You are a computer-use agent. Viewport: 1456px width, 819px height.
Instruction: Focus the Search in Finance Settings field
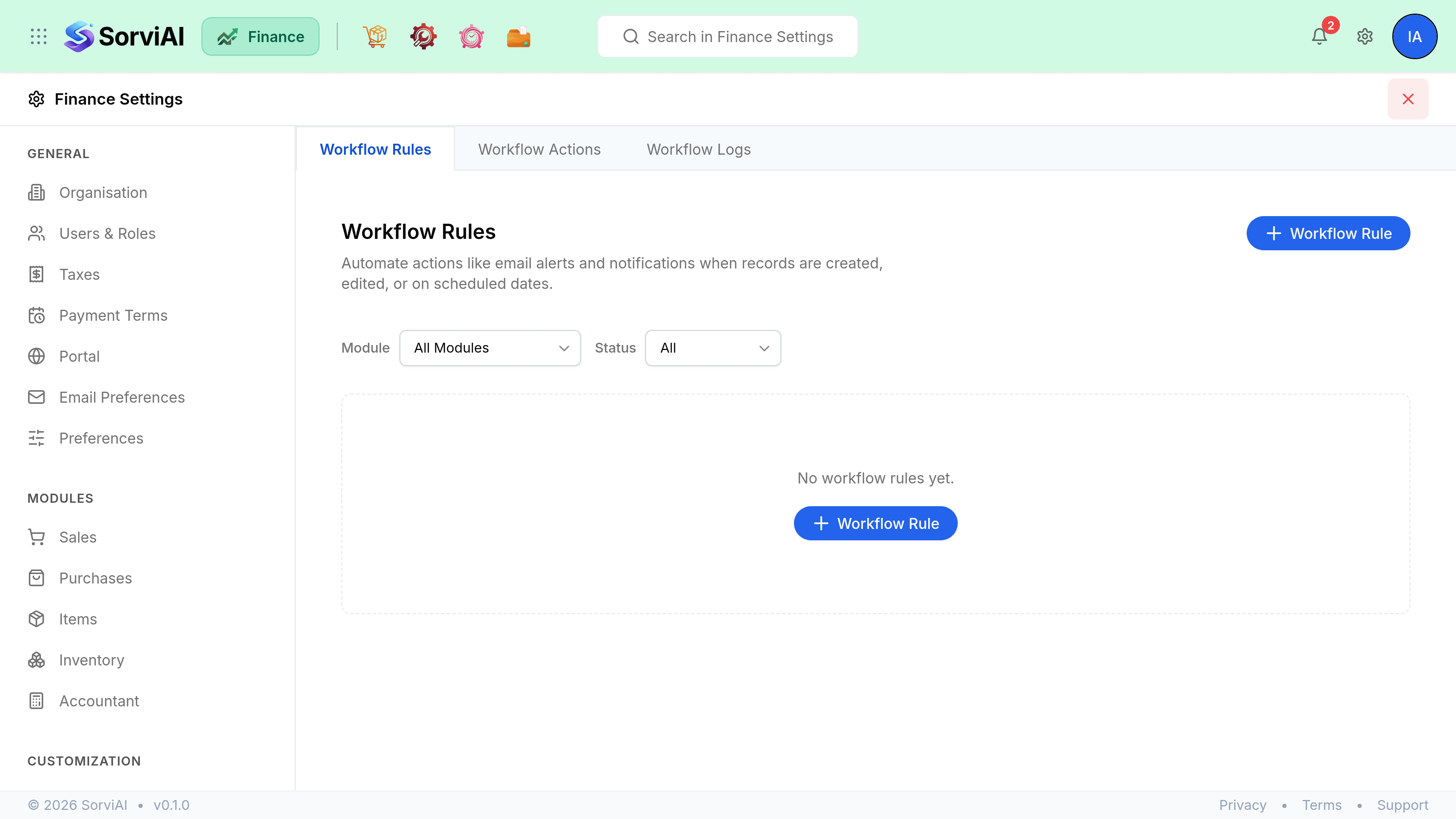pyautogui.click(x=728, y=37)
